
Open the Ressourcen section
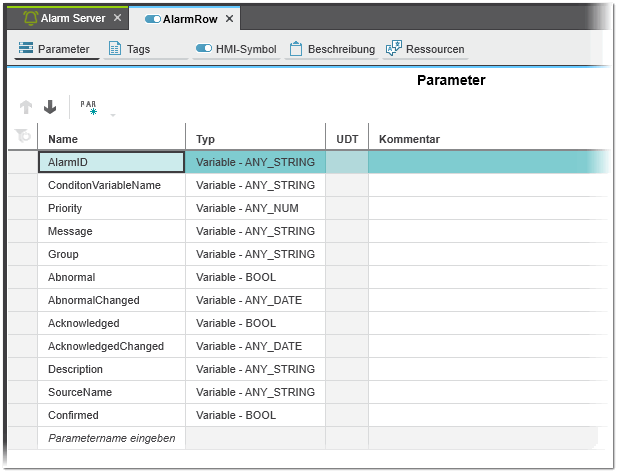(x=425, y=49)
